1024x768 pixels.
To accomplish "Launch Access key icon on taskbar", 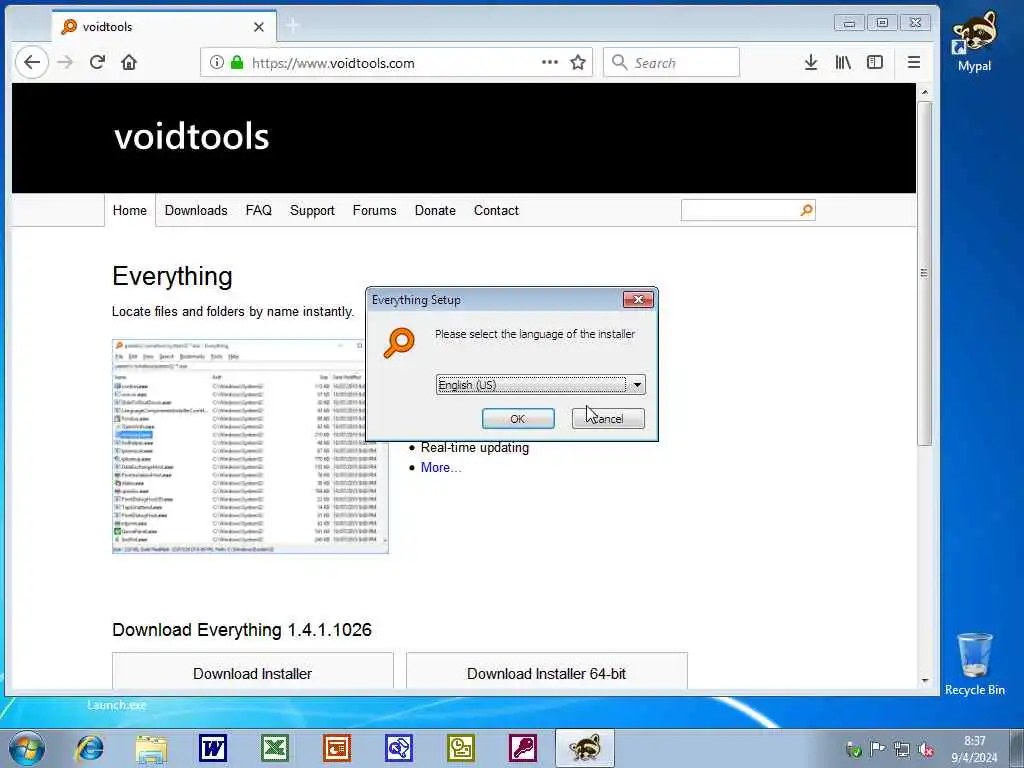I will pyautogui.click(x=523, y=748).
